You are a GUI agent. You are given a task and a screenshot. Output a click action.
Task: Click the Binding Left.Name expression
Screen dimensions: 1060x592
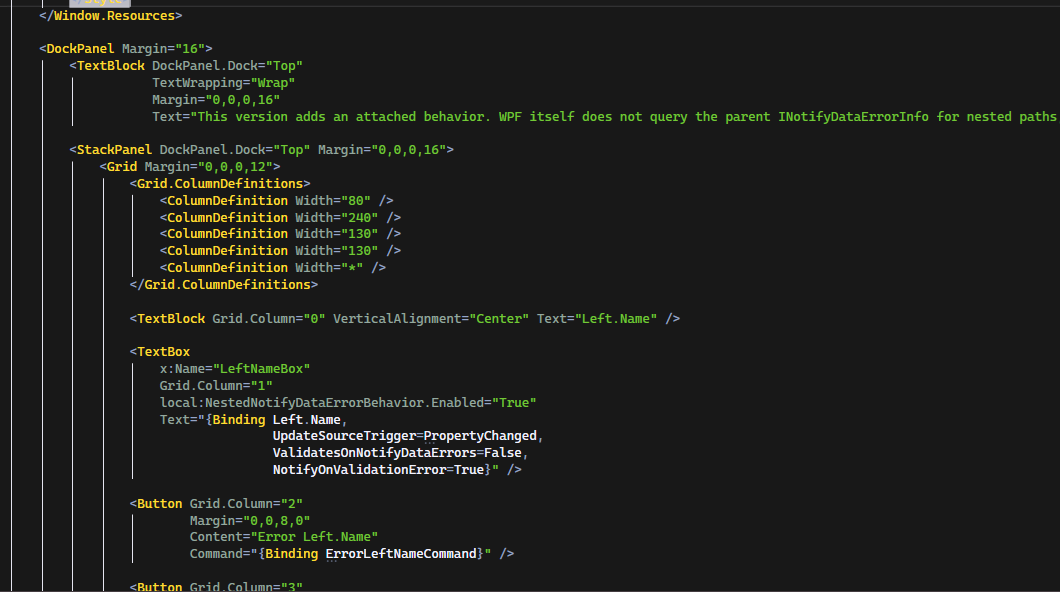(x=276, y=419)
